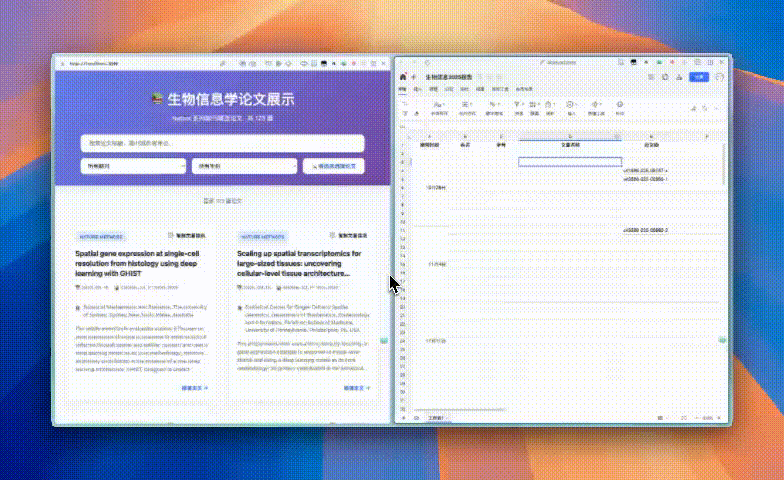The width and height of the screenshot is (784, 480).
Task: Select the first ribbon tab in the spreadsheet
Action: pos(402,89)
